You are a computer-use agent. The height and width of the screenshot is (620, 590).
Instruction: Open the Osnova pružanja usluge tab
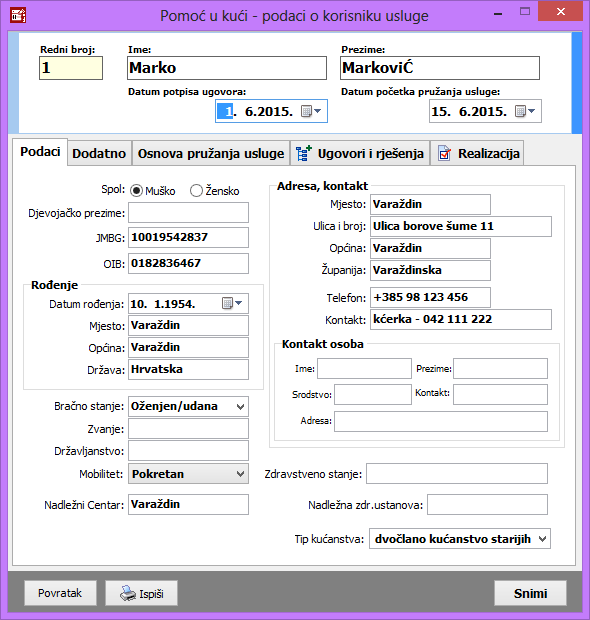(x=211, y=153)
